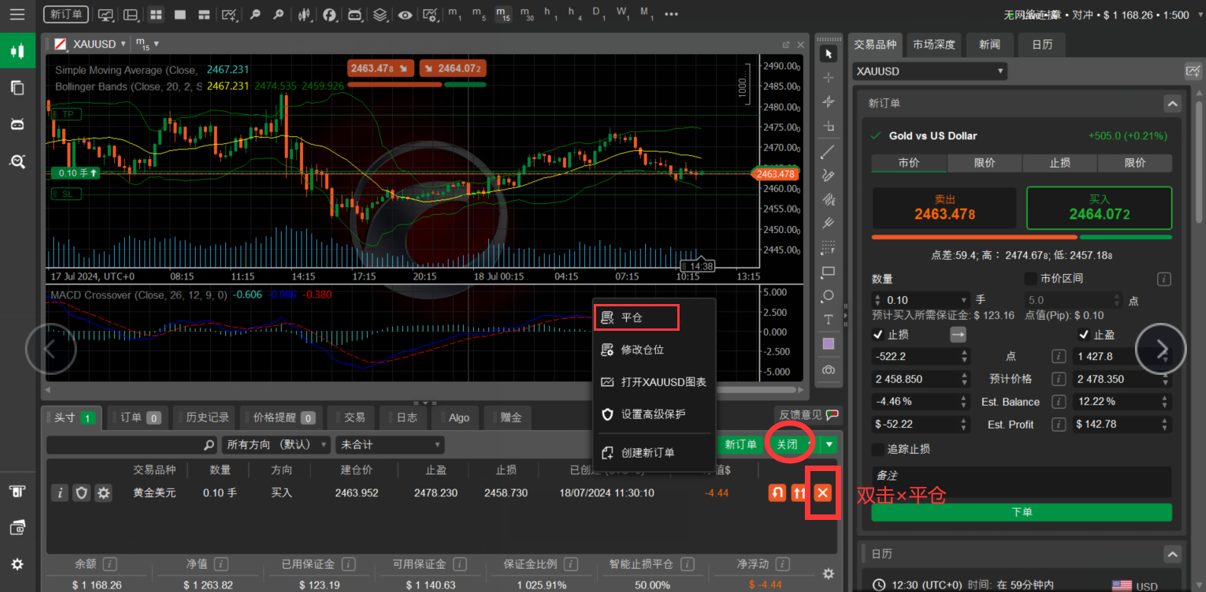Select the multi-chart grid layout icon

157,15
